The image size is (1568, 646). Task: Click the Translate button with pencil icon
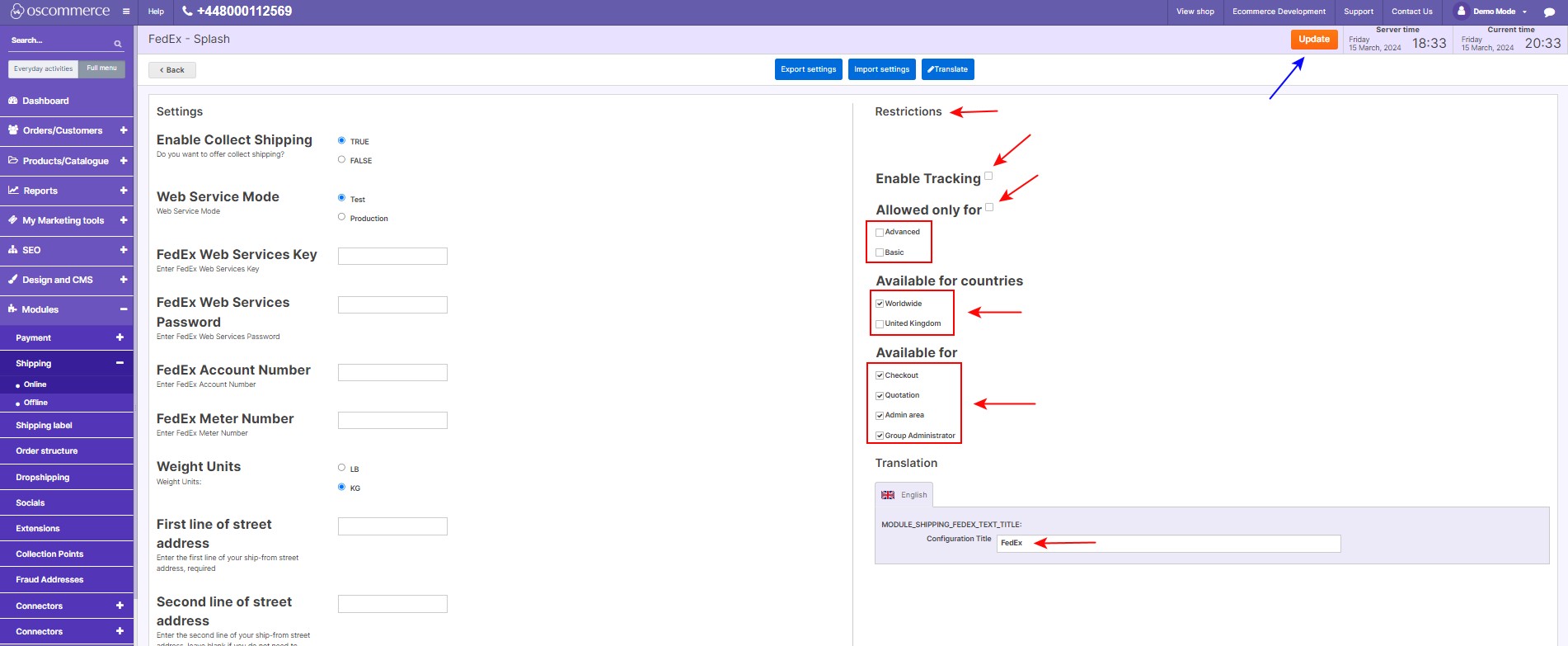(x=947, y=69)
